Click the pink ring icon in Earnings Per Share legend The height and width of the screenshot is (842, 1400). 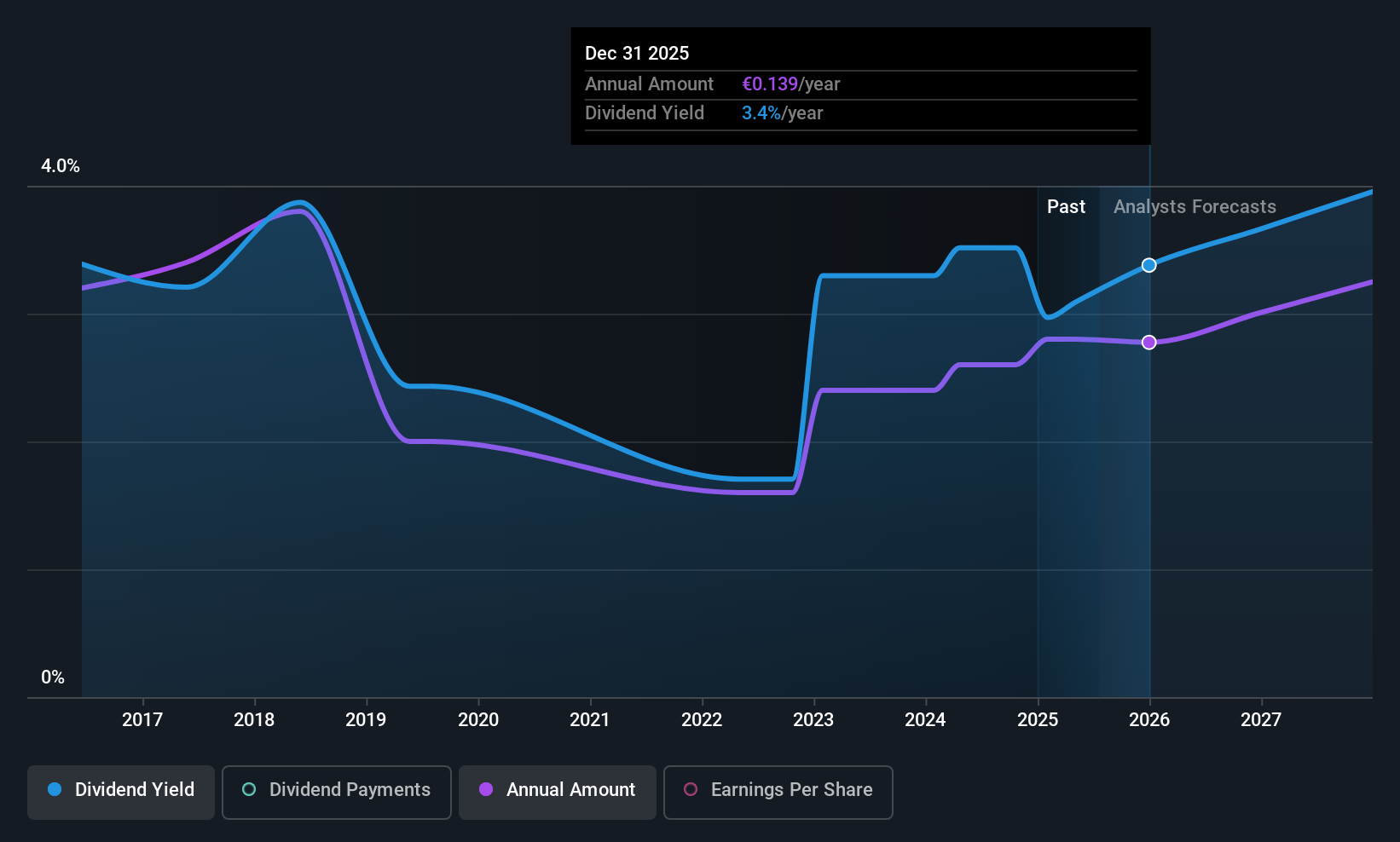(x=691, y=789)
